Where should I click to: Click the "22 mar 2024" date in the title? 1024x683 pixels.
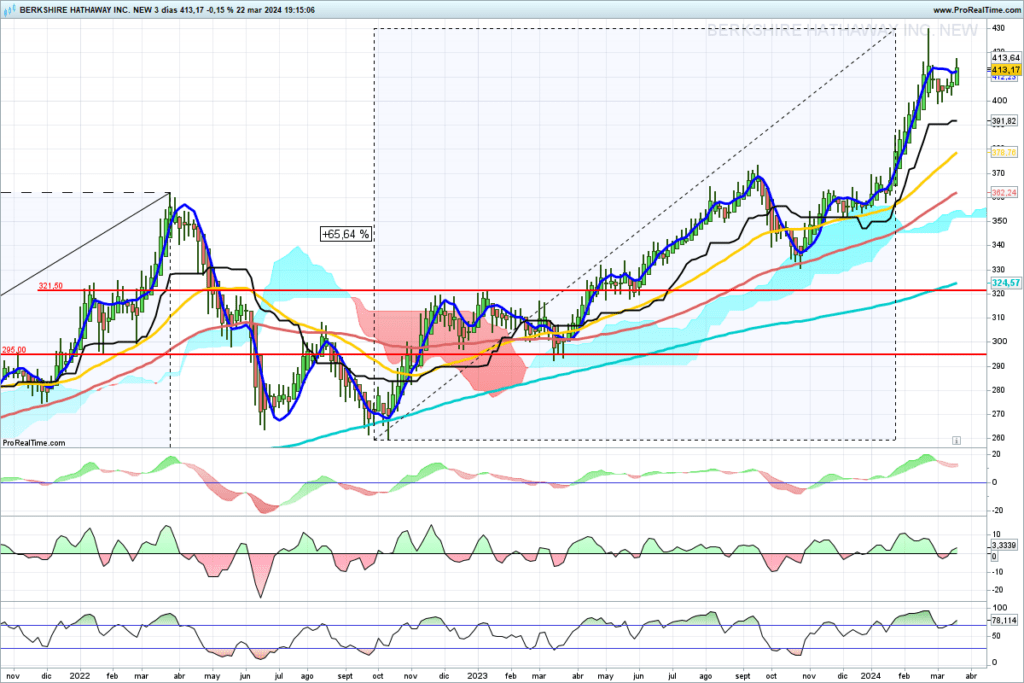[x=259, y=10]
